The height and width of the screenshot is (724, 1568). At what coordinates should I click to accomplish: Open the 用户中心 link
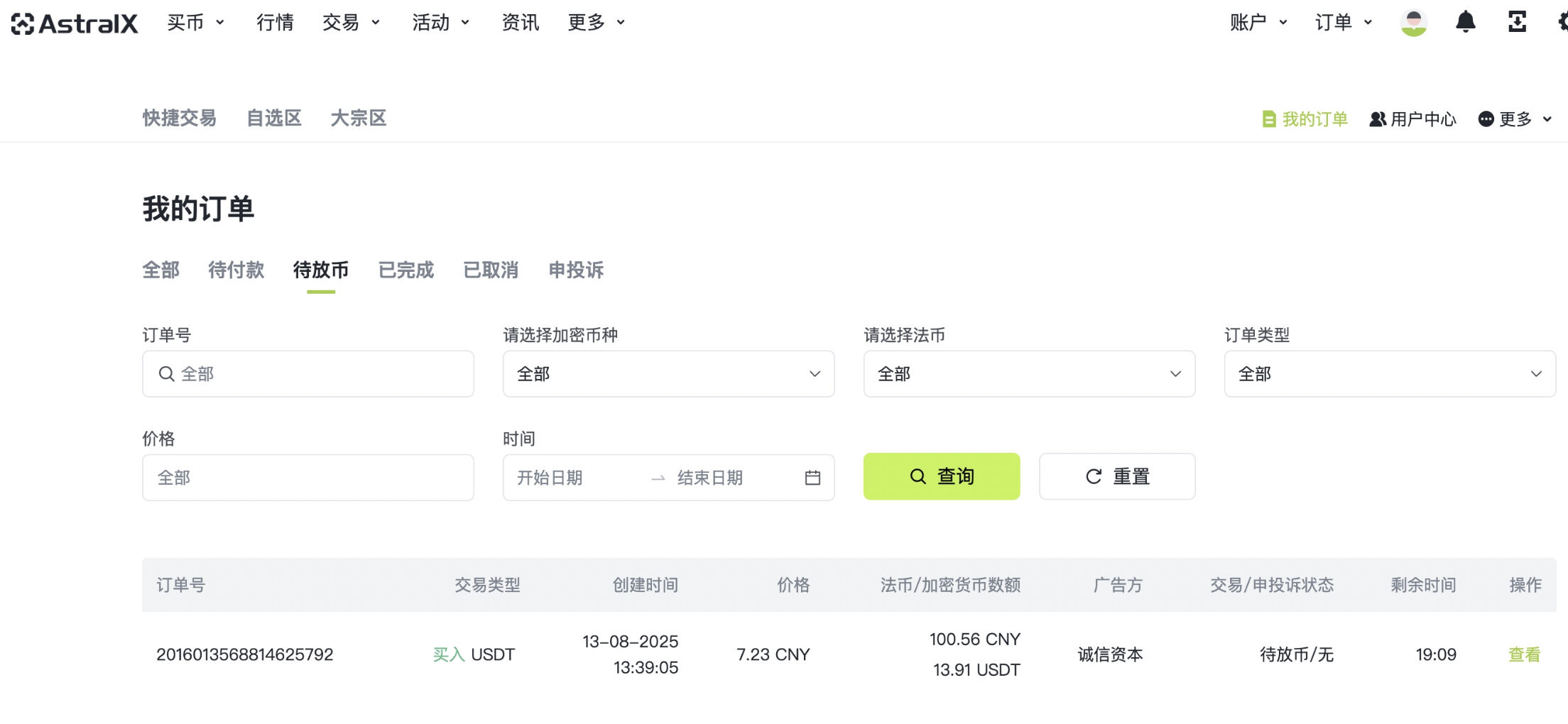(x=1413, y=119)
